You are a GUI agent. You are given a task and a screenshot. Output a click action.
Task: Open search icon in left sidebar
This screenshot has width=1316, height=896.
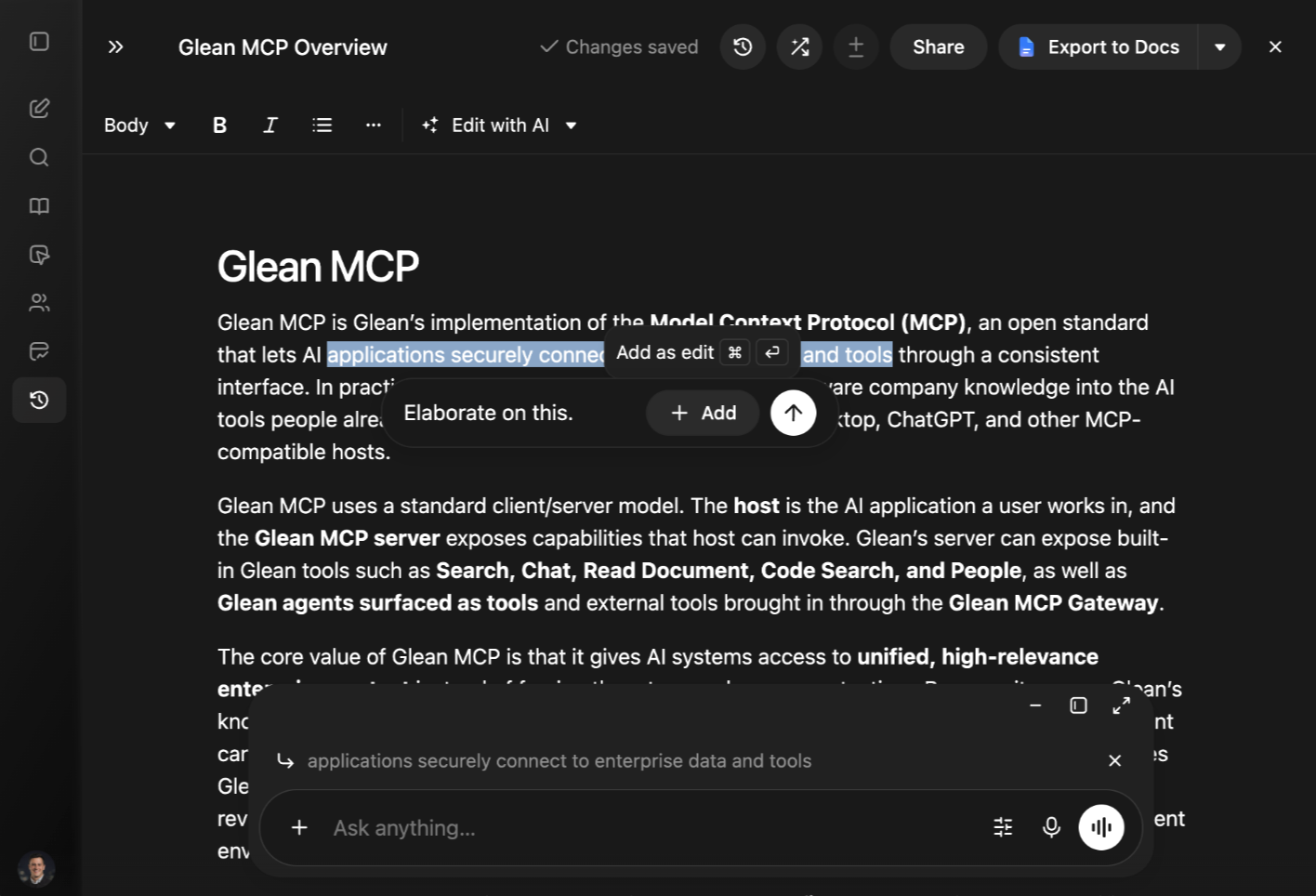pos(39,157)
